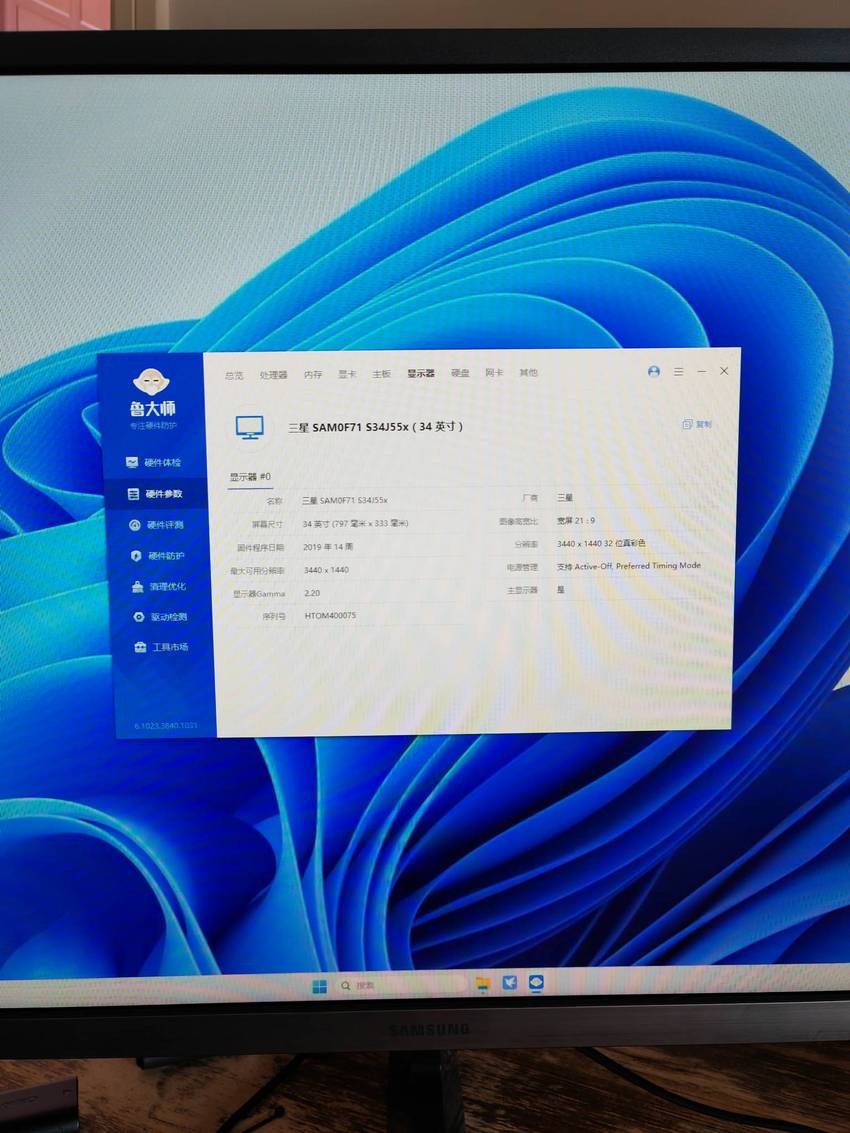This screenshot has height=1133, width=850.
Task: Click the primary display value 是
Action: click(561, 590)
